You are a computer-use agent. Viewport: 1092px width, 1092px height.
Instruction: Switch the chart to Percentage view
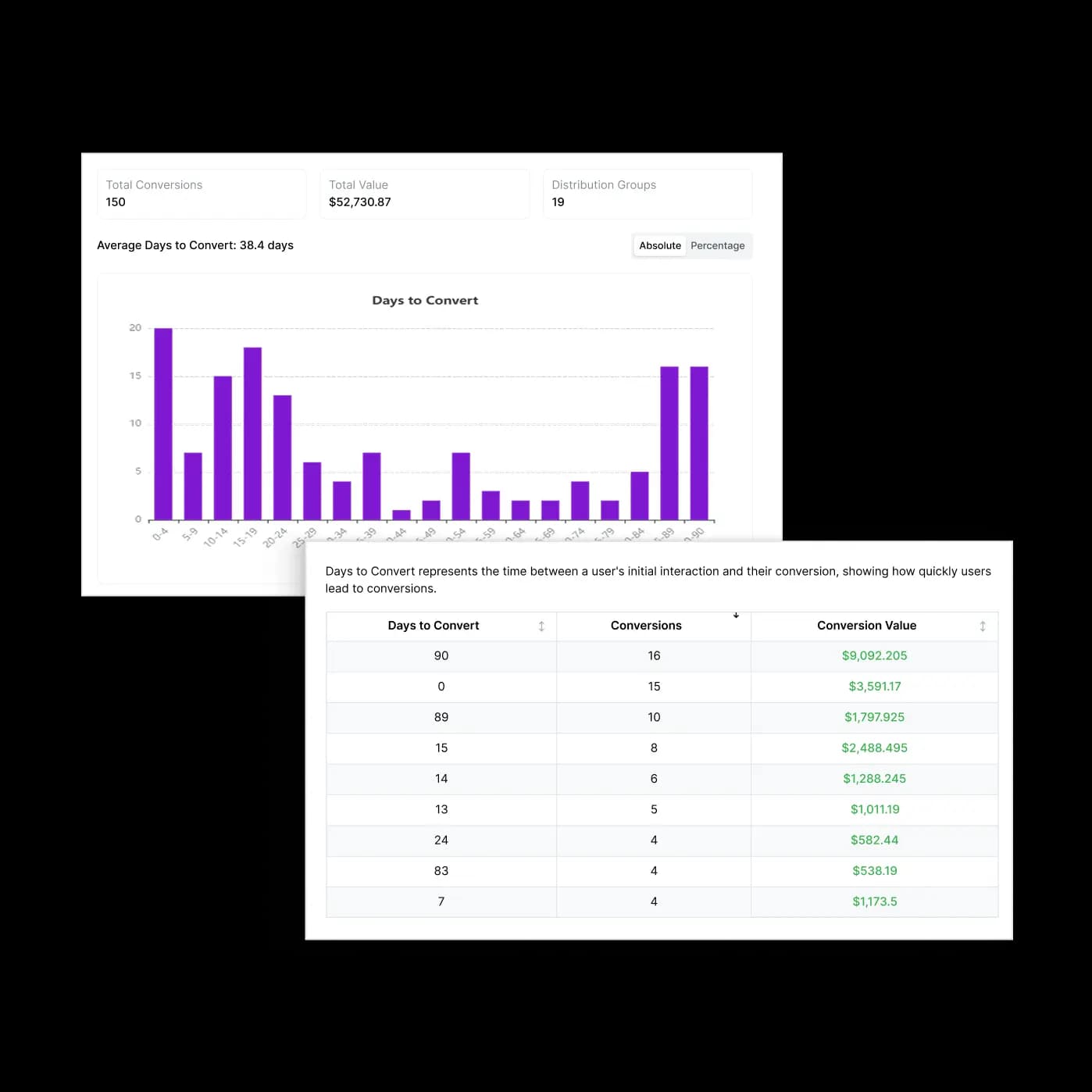coord(717,245)
